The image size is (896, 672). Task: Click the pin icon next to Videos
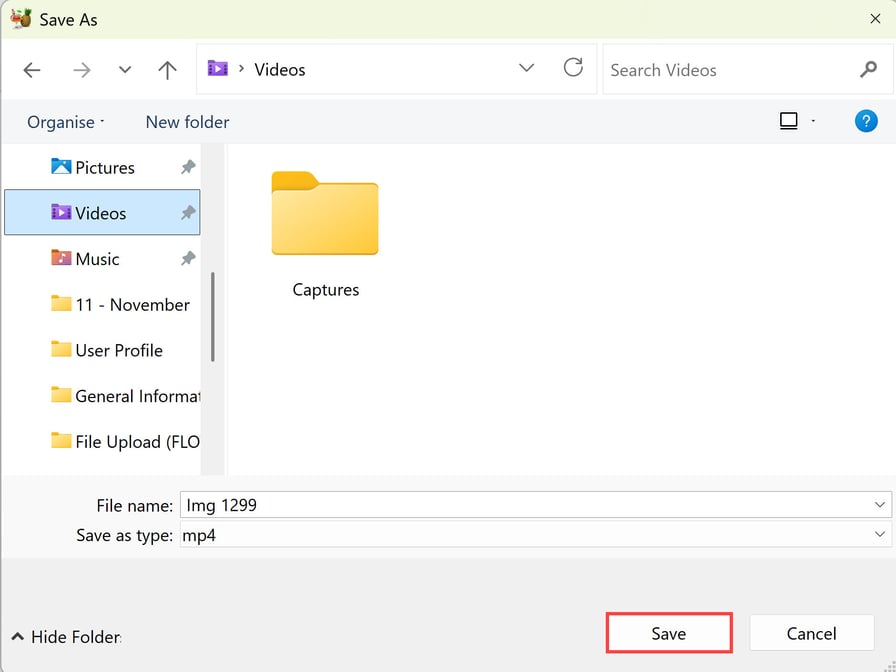click(188, 213)
